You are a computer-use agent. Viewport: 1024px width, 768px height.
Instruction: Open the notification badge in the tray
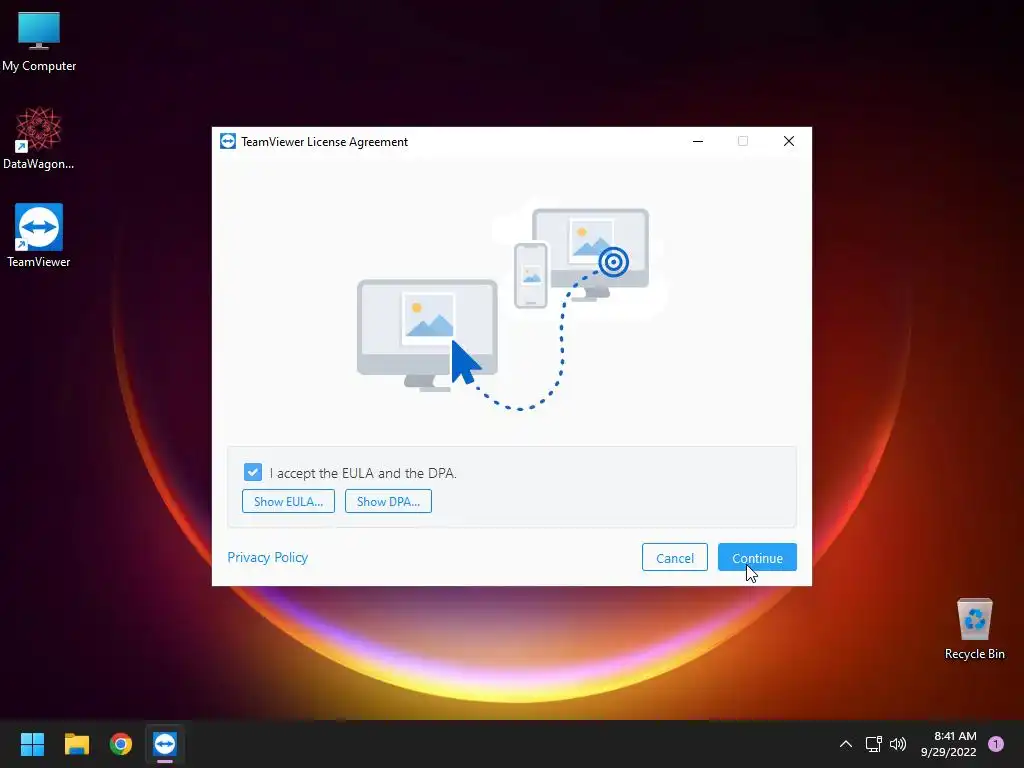tap(996, 744)
